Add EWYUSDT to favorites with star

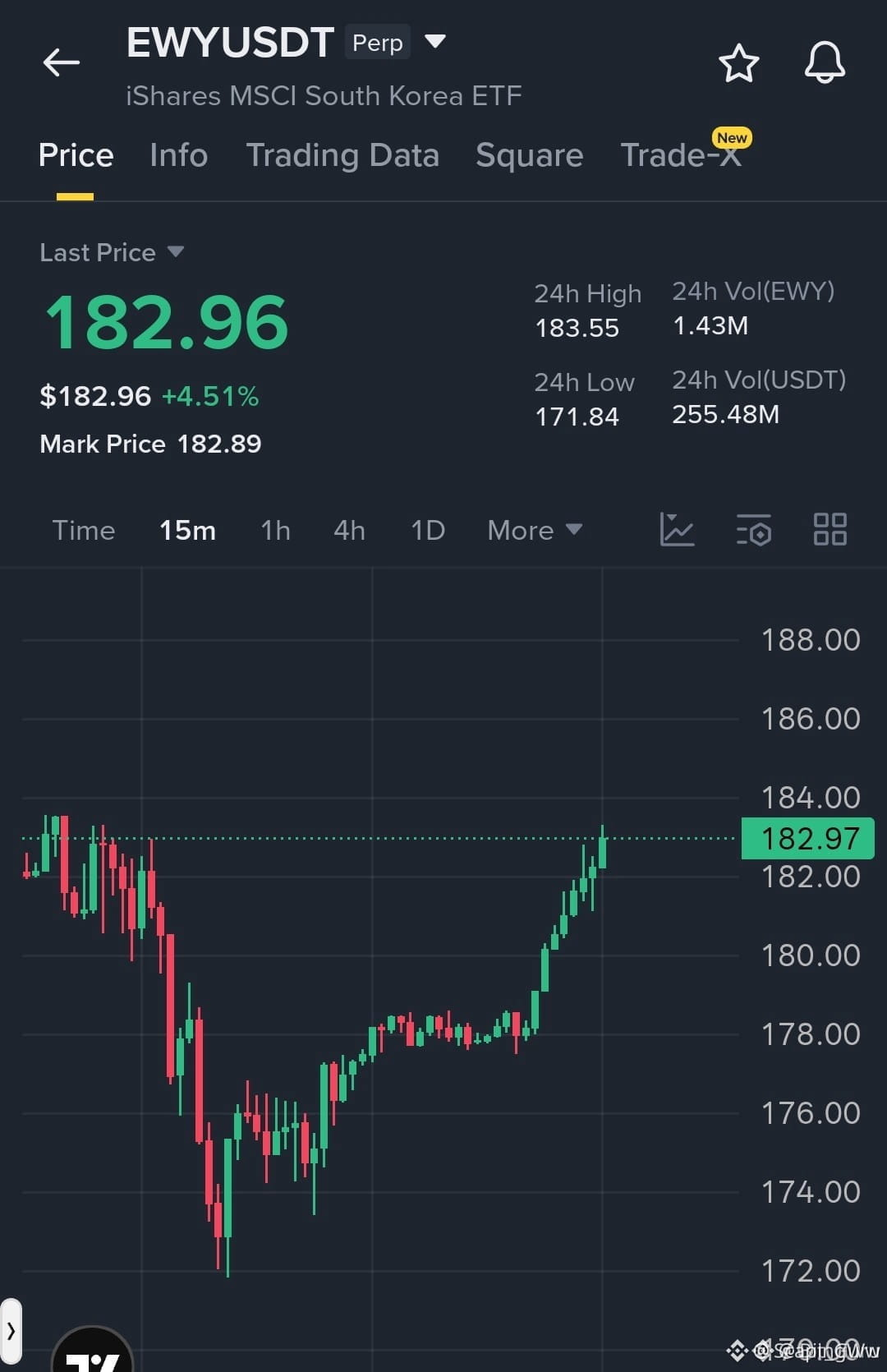point(738,63)
